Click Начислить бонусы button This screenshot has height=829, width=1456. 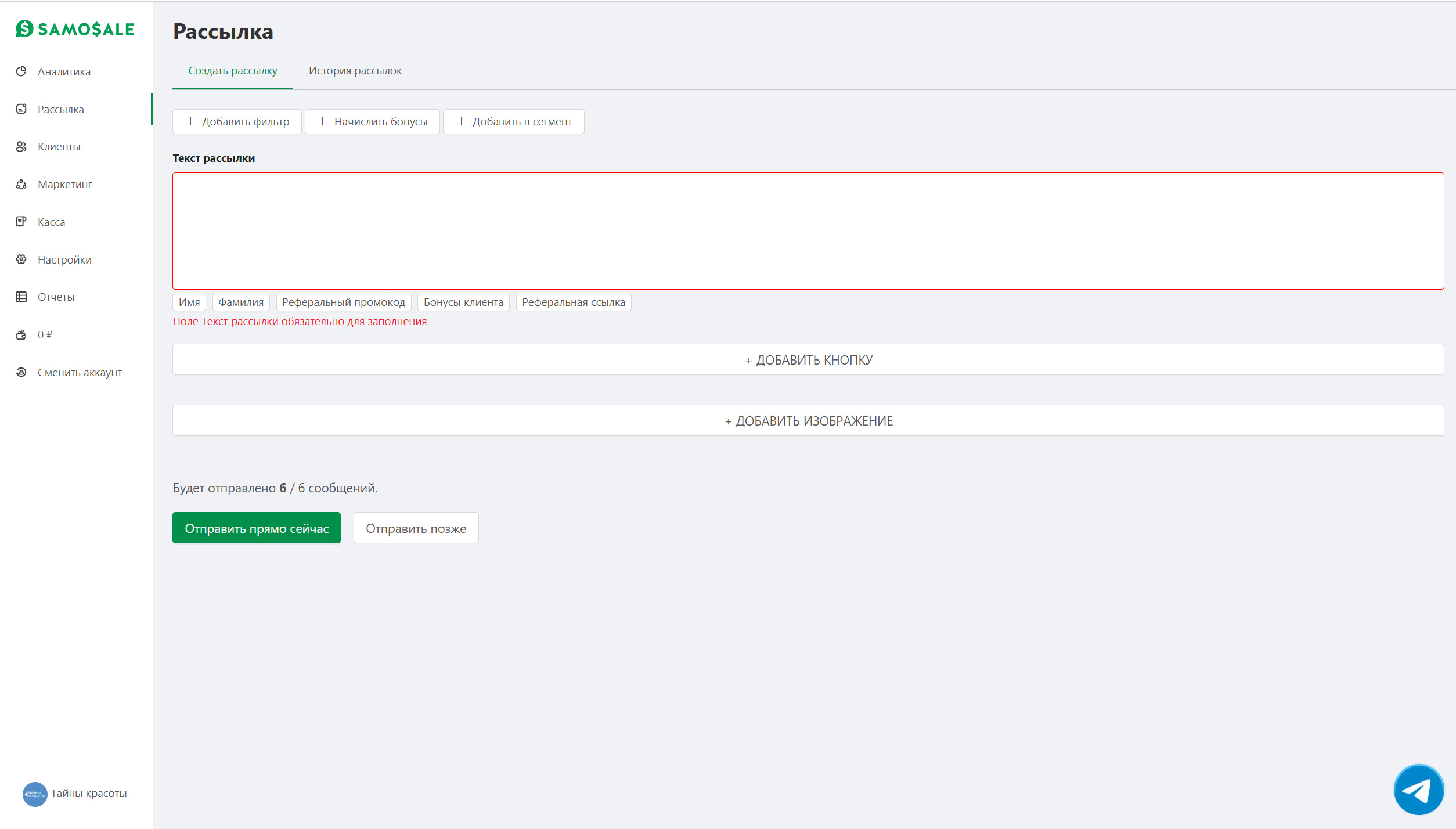372,122
